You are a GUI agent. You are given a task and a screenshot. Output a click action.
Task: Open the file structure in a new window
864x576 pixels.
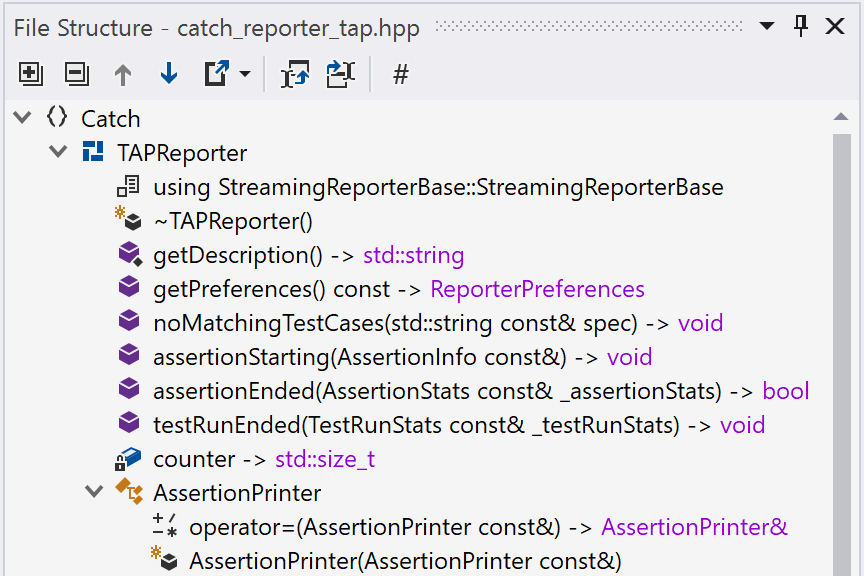218,74
